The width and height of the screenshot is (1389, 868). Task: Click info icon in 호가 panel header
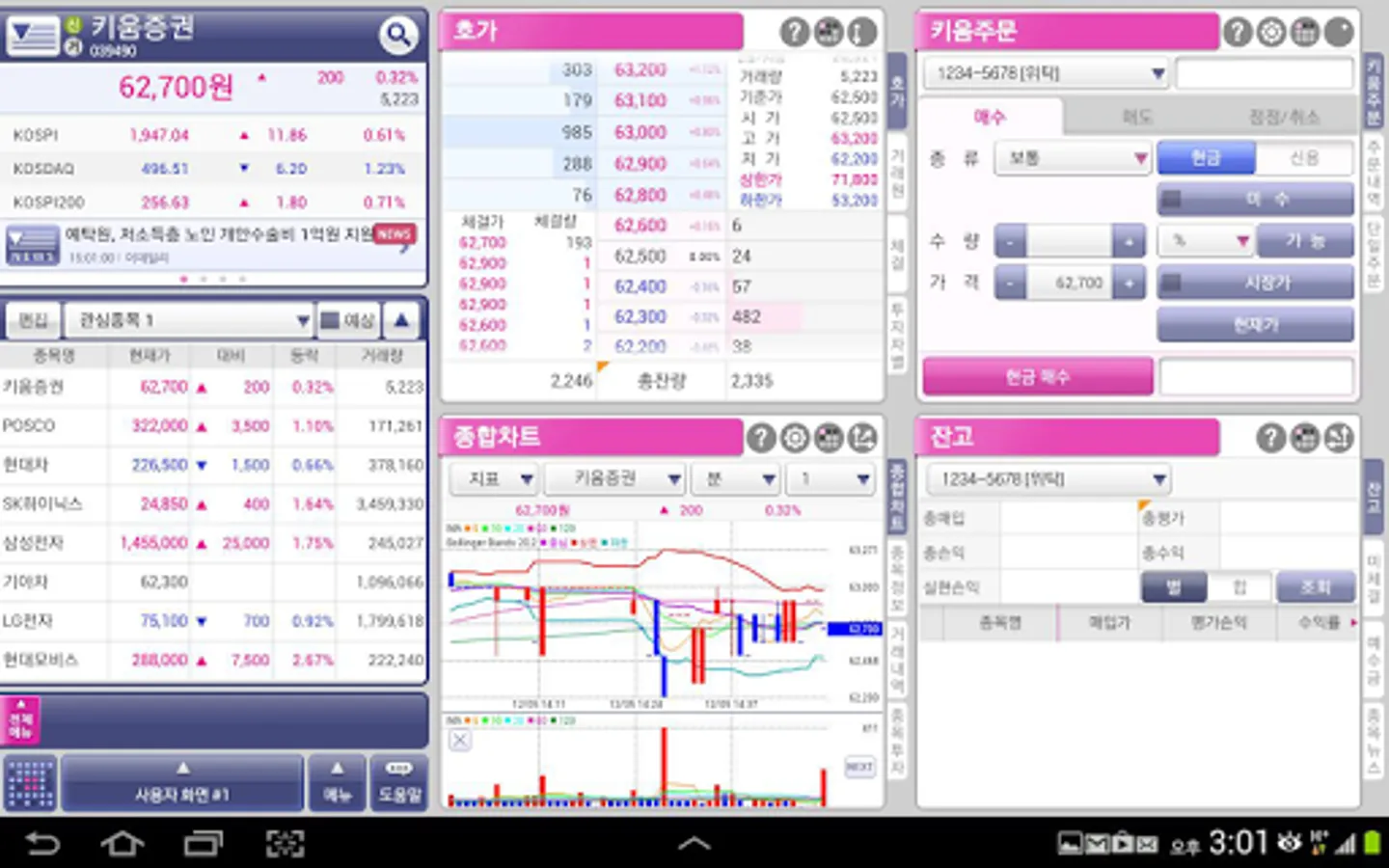[862, 32]
